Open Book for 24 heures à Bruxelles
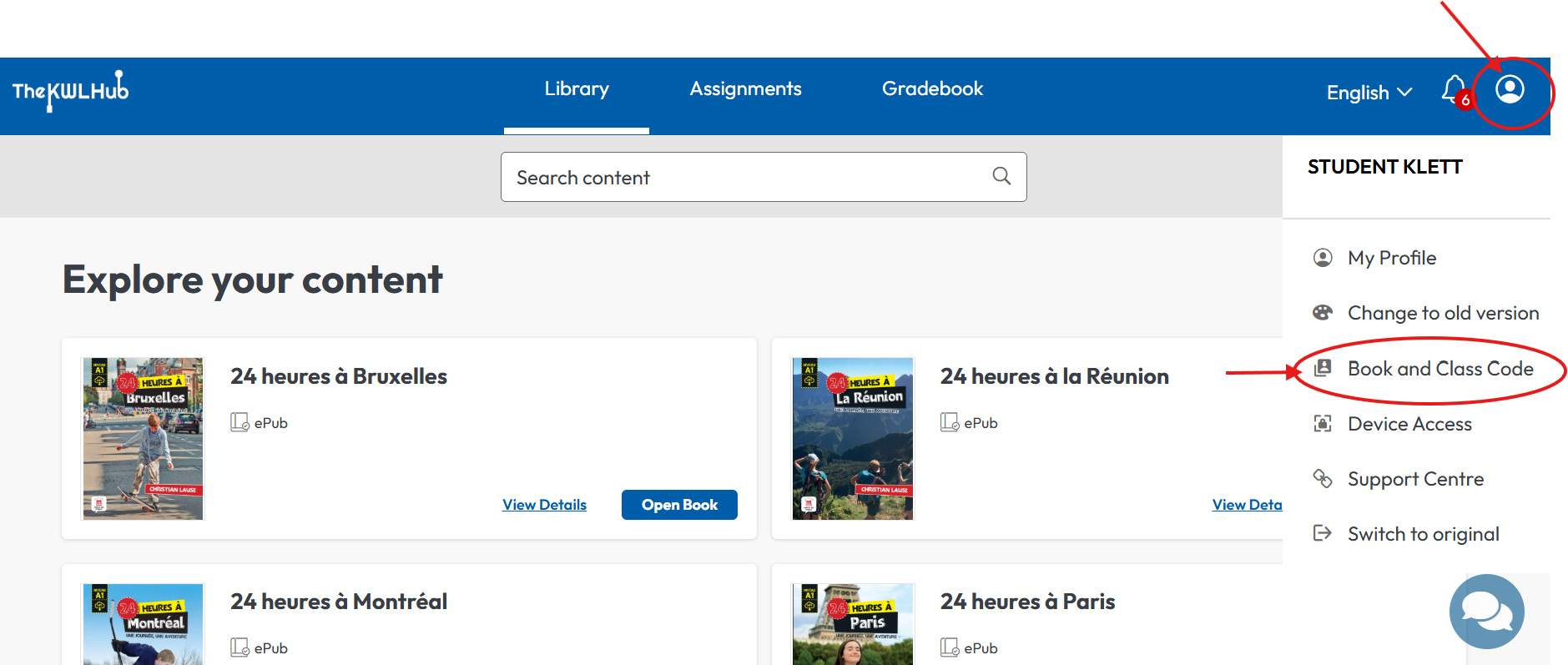Viewport: 1568px width, 665px height. 679,505
